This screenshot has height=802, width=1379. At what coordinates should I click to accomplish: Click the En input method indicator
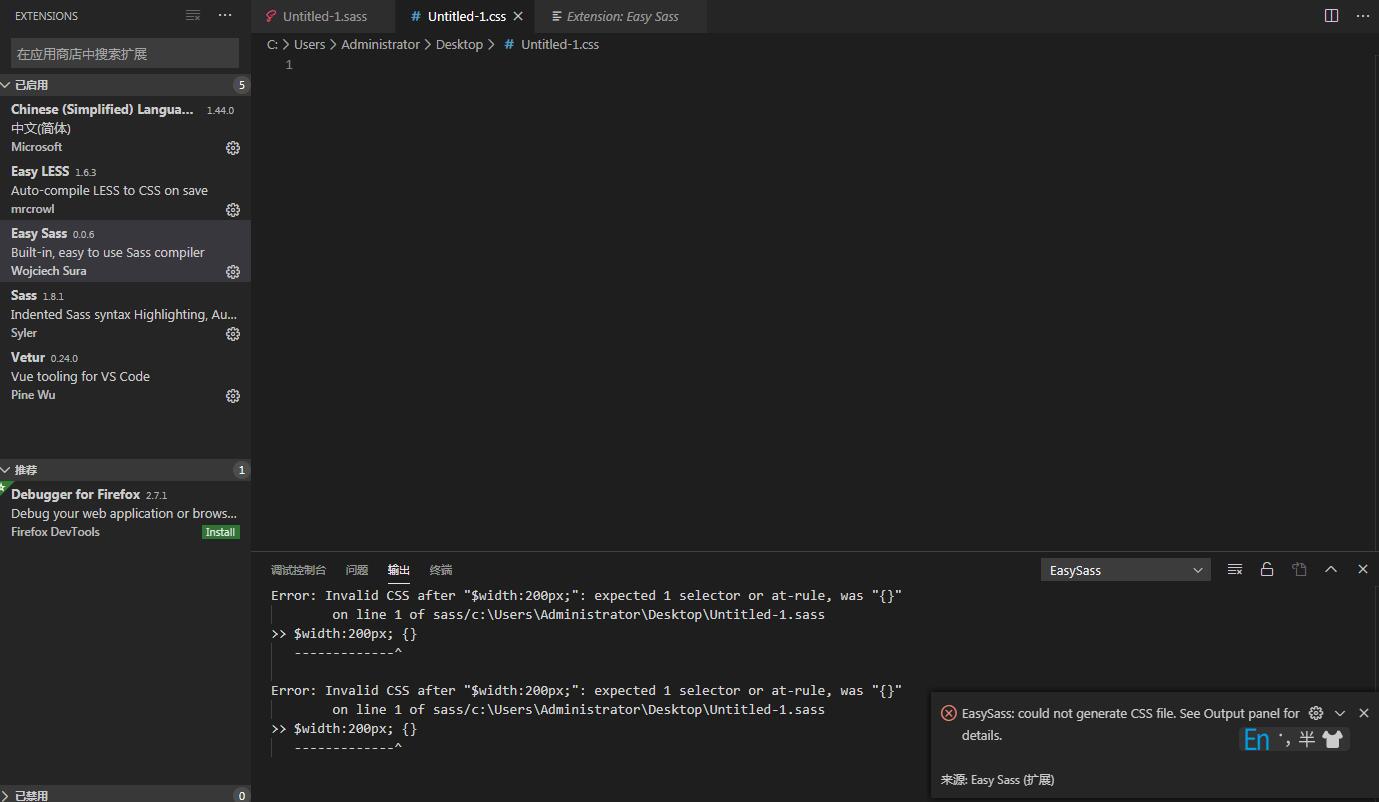point(1257,739)
